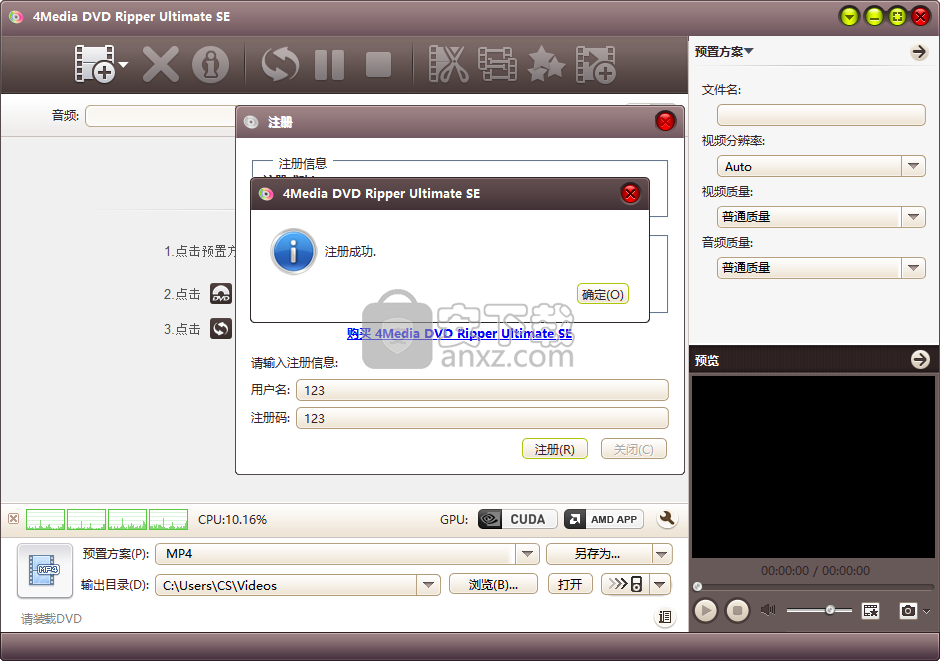Open the Clip scissors tool
940x661 pixels.
pyautogui.click(x=448, y=64)
